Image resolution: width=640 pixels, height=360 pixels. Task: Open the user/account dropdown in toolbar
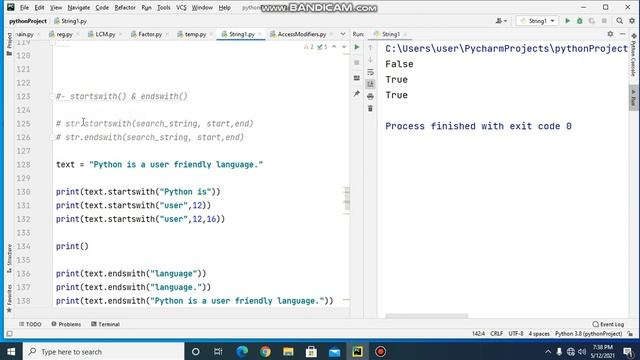501,21
